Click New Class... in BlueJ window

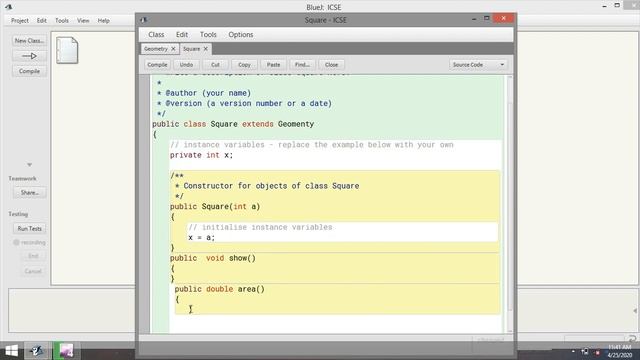click(x=29, y=41)
